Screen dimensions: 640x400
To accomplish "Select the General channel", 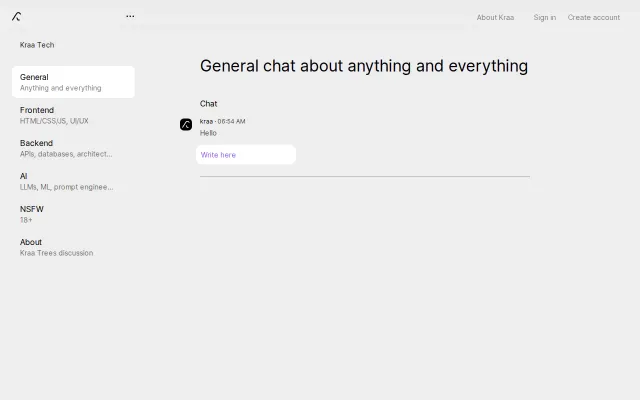I will coord(73,82).
